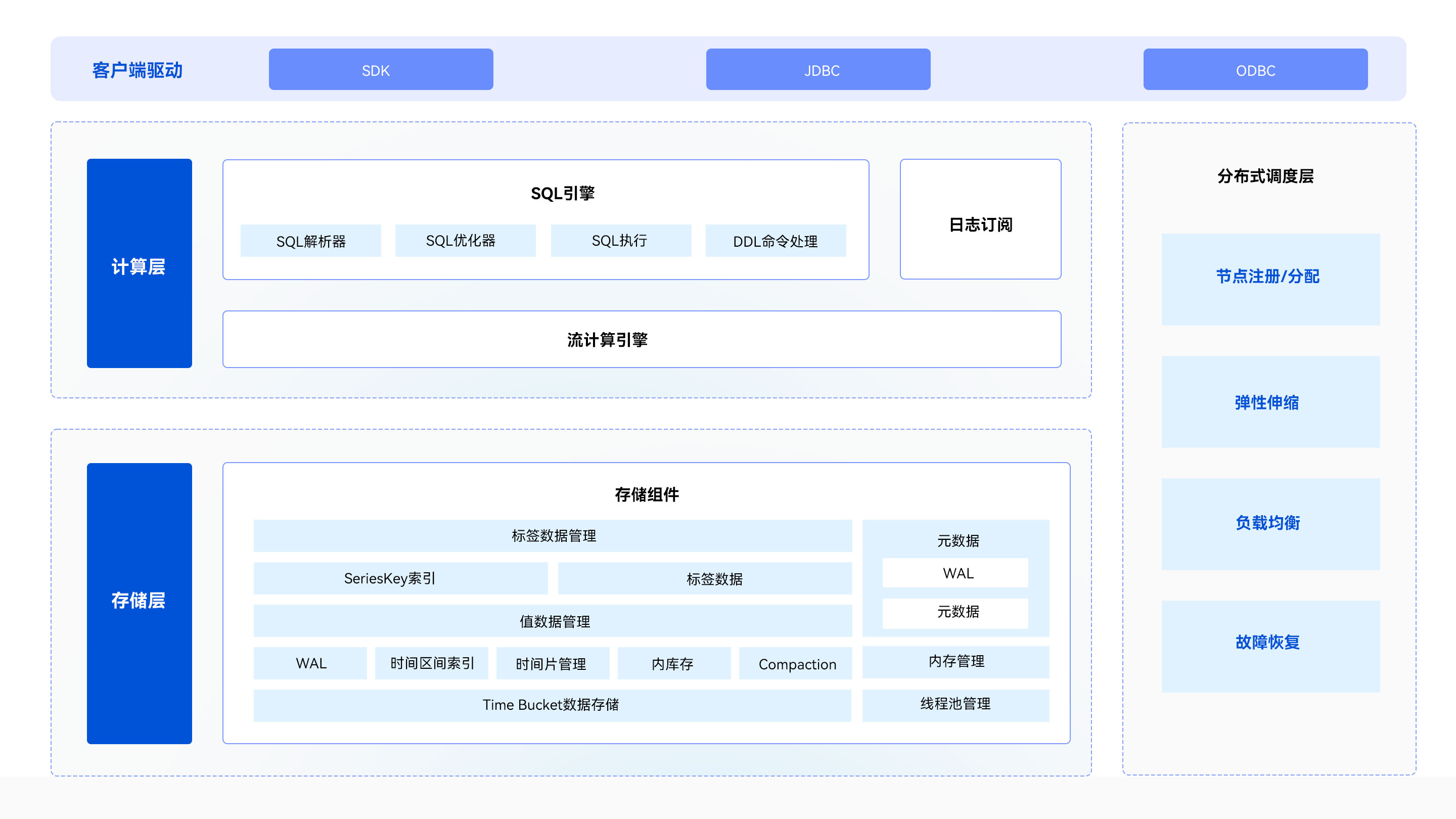Select the 流计算引擎 panel
This screenshot has height=819, width=1456.
642,339
